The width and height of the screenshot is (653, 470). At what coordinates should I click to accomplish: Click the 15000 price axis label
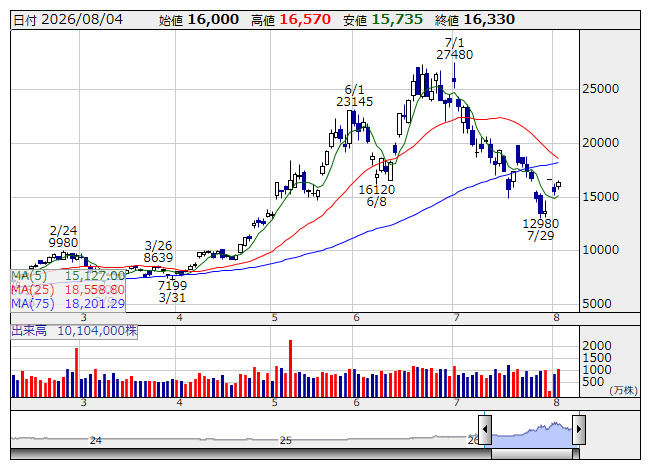click(x=600, y=196)
